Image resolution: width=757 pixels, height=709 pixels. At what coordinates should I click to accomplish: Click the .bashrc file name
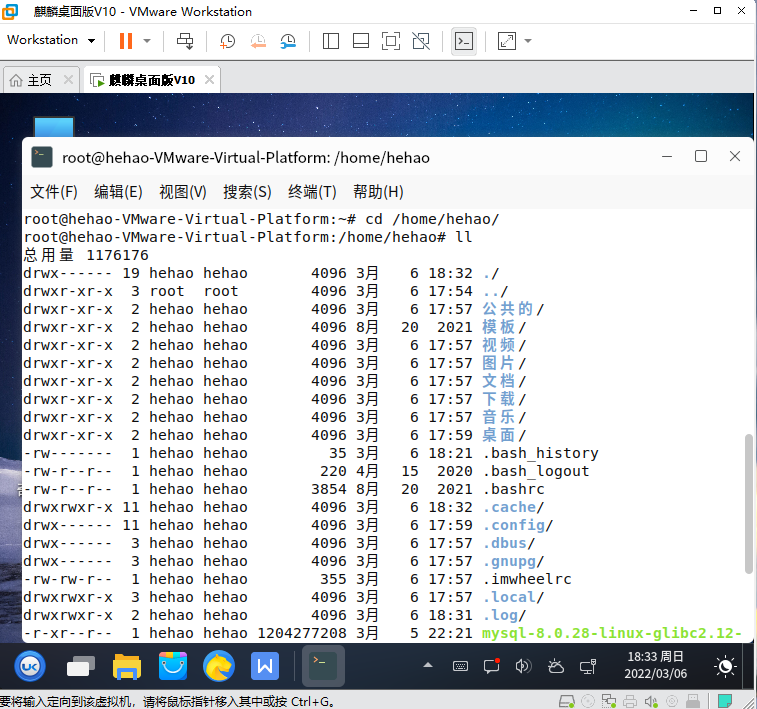[x=514, y=489]
